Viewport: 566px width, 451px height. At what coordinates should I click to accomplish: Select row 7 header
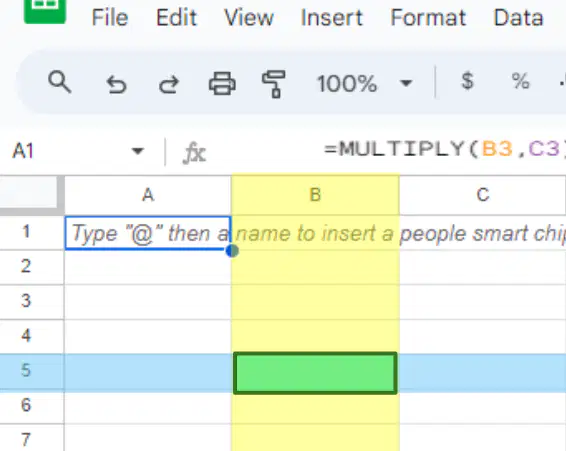pyautogui.click(x=32, y=438)
